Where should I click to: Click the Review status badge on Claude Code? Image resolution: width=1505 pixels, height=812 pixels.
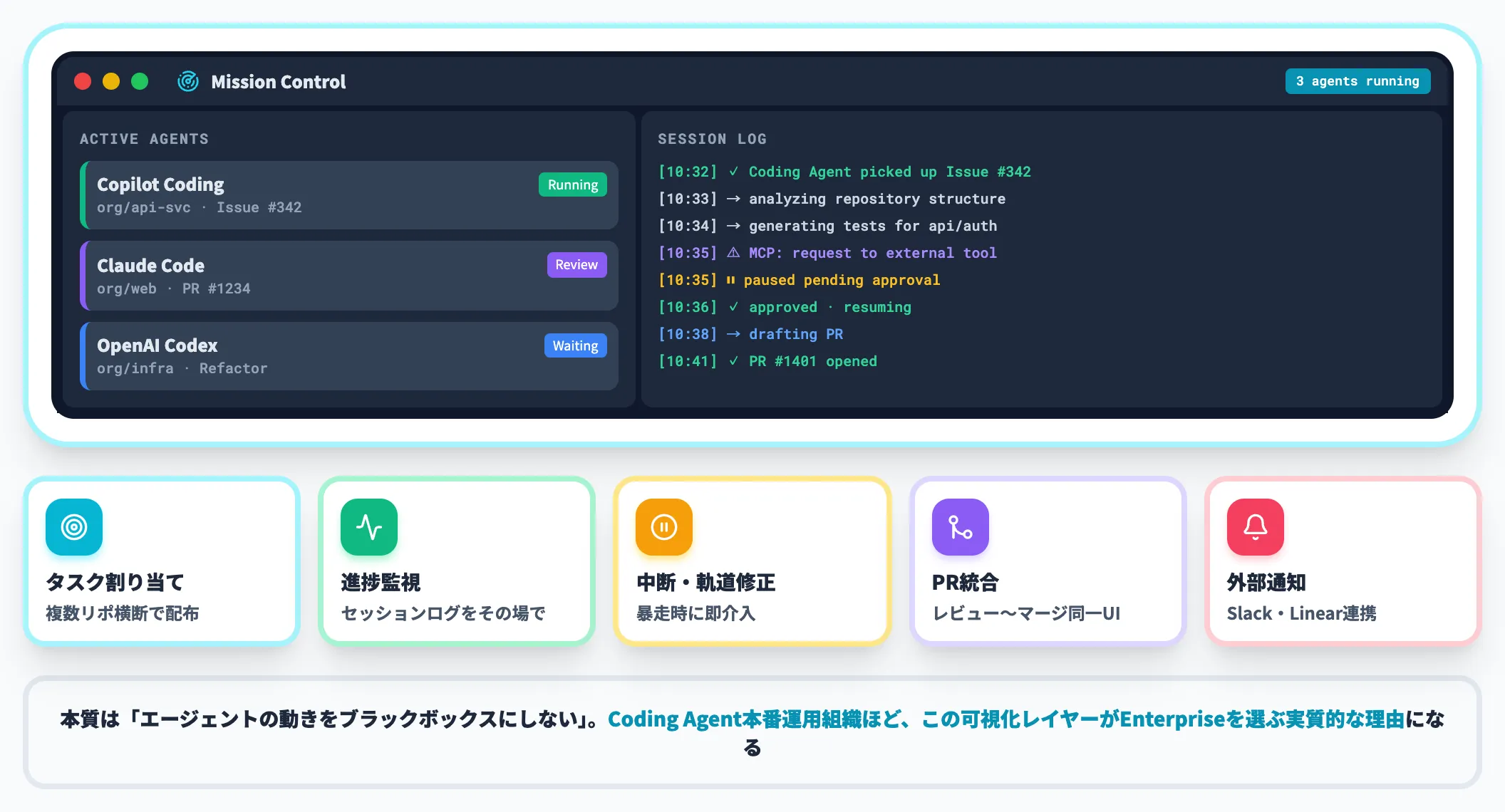point(576,265)
